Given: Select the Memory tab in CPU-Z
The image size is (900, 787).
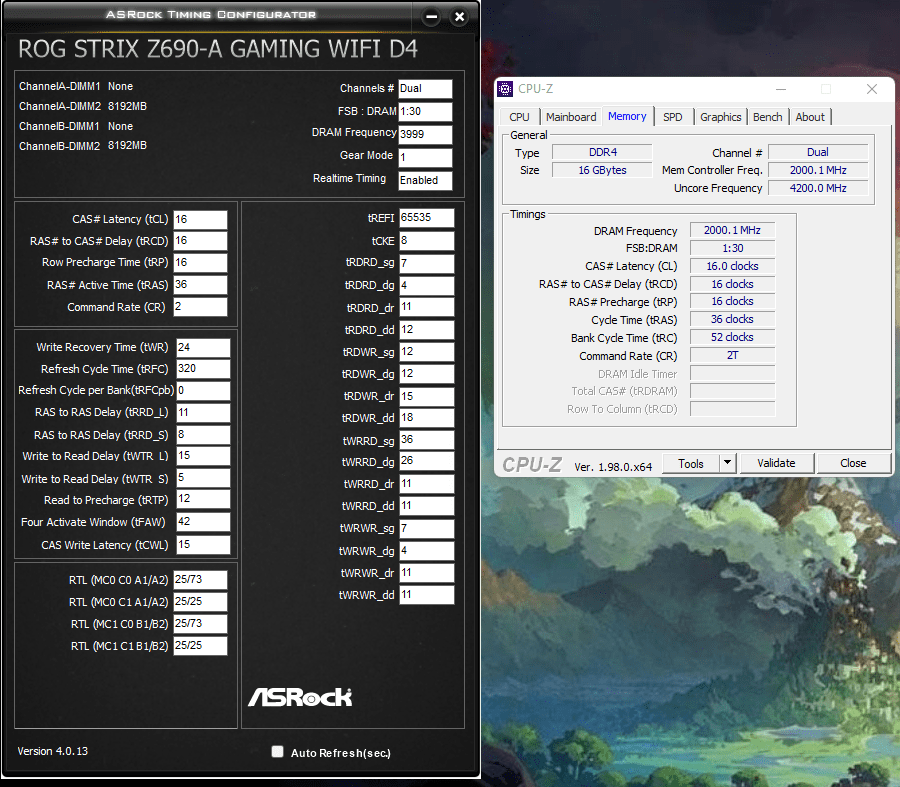Looking at the screenshot, I should click(x=627, y=117).
